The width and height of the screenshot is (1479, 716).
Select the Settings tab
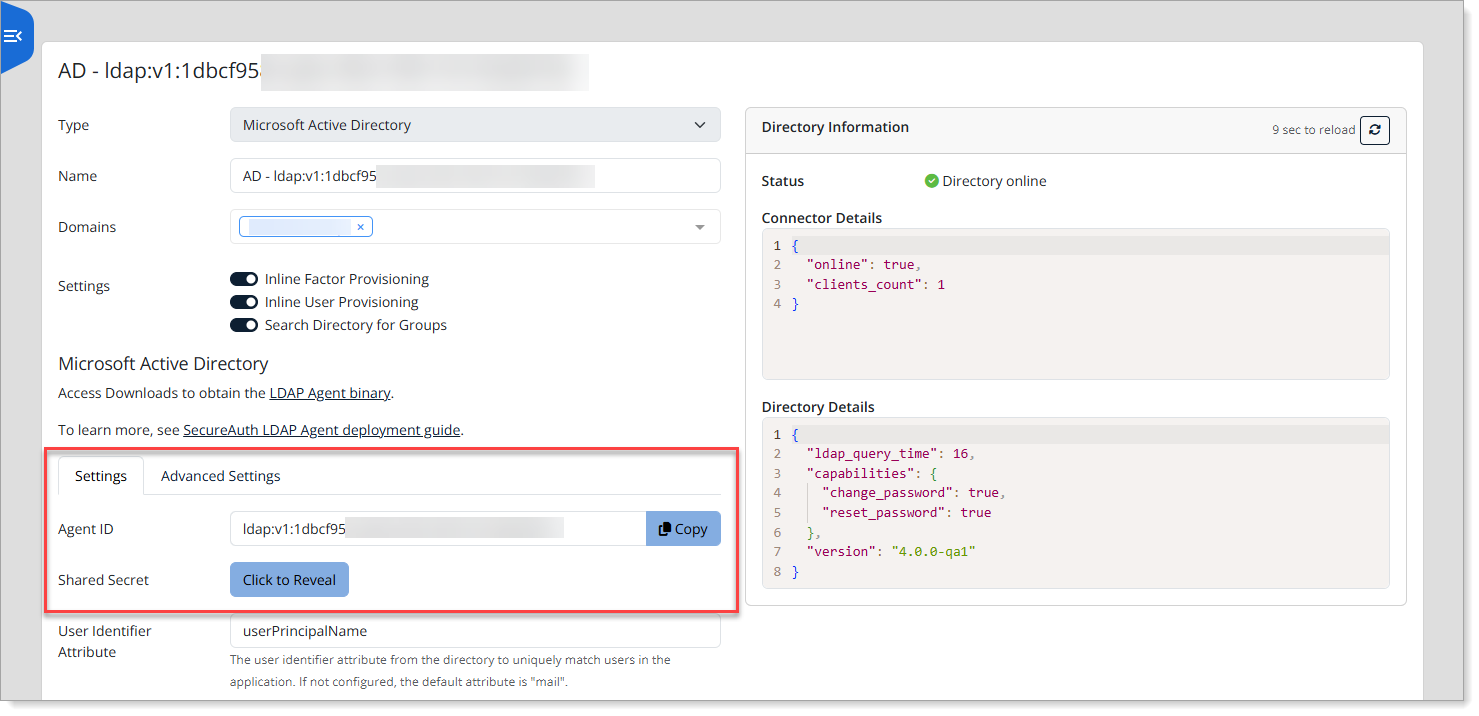[x=101, y=476]
